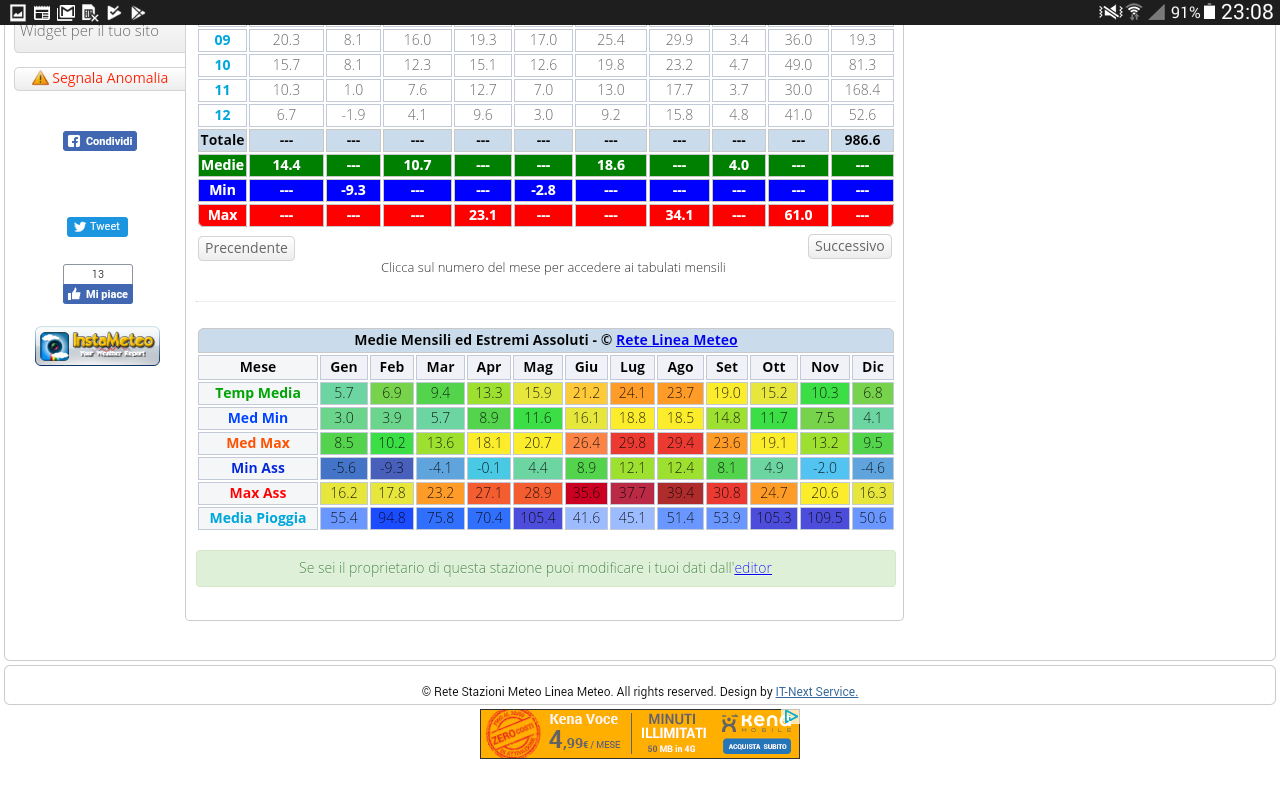Go to Successivo year
The height and width of the screenshot is (800, 1280).
pyautogui.click(x=849, y=246)
